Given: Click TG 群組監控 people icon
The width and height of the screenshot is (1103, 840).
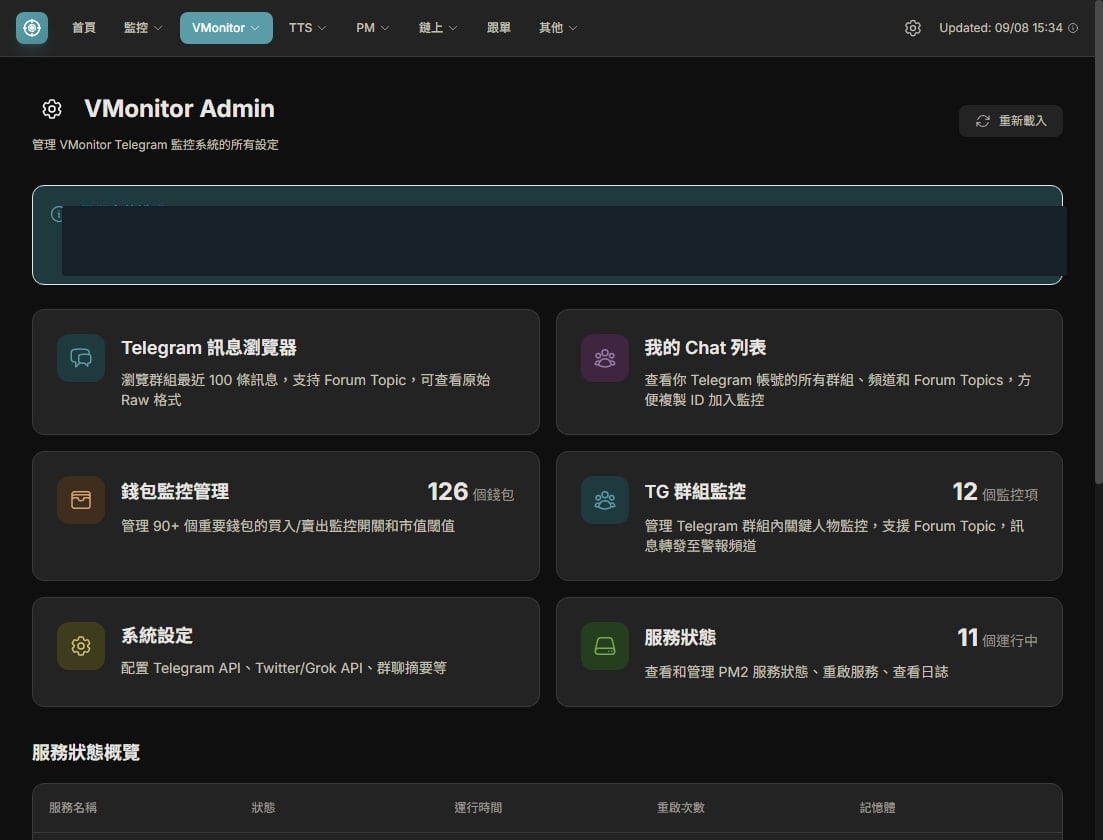Looking at the screenshot, I should (604, 500).
